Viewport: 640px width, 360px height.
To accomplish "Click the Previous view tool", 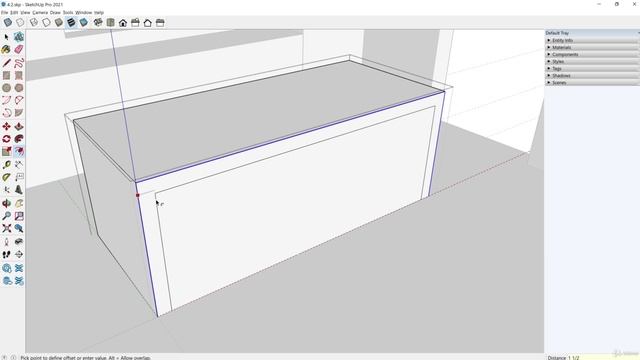I will (19, 229).
